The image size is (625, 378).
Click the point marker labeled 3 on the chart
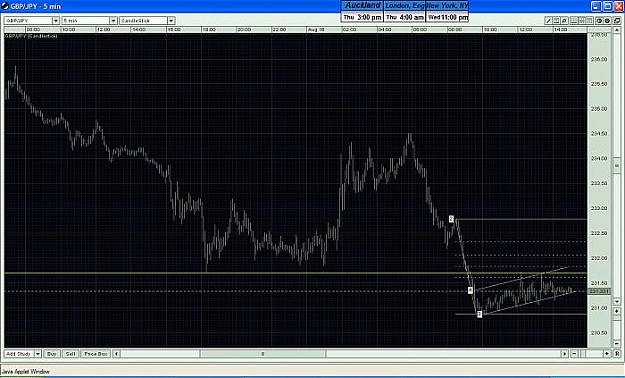(480, 314)
